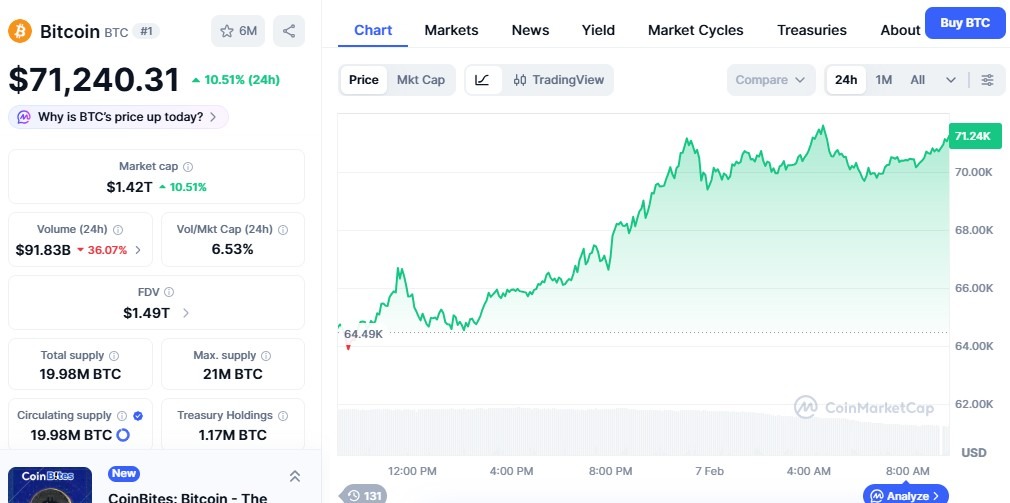This screenshot has height=503, width=1010.
Task: Click the $1.42T market cap value
Action: pos(129,187)
